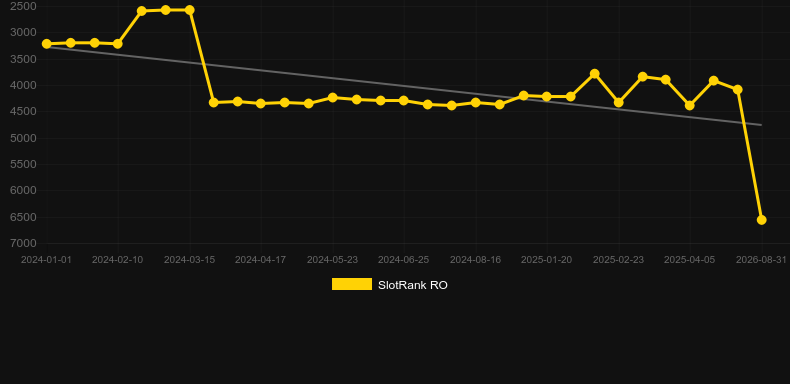Click the 2024-05-23 x-axis date label
790x384 pixels.
pyautogui.click(x=333, y=260)
